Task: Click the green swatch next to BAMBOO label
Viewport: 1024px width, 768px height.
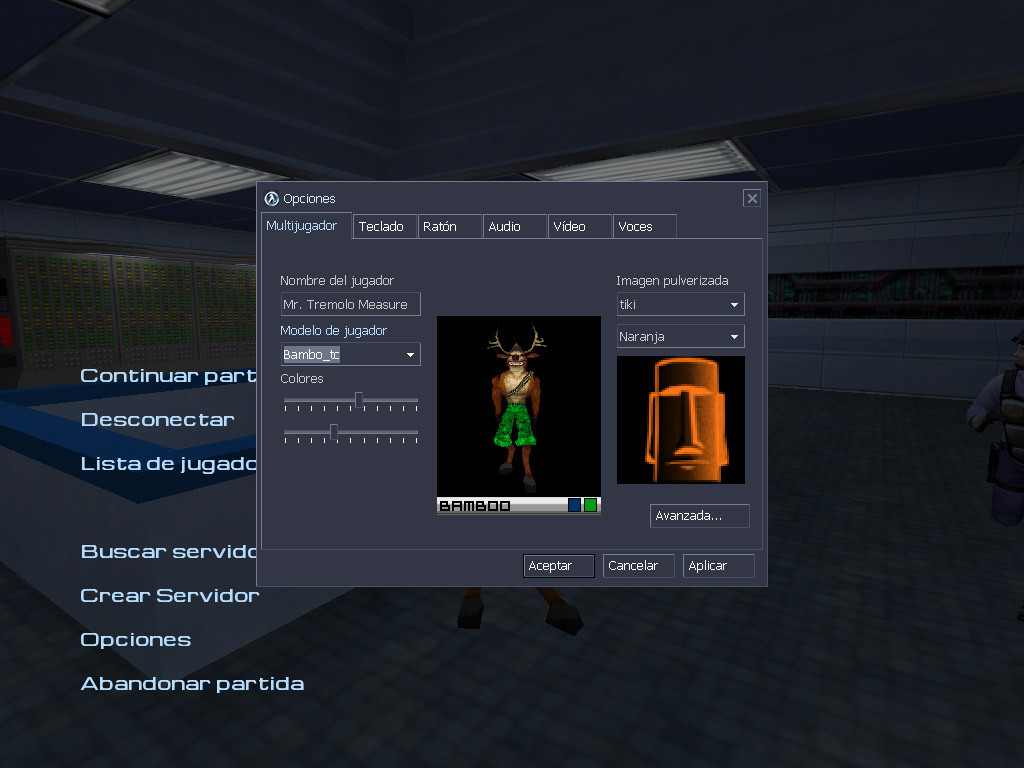Action: [590, 505]
